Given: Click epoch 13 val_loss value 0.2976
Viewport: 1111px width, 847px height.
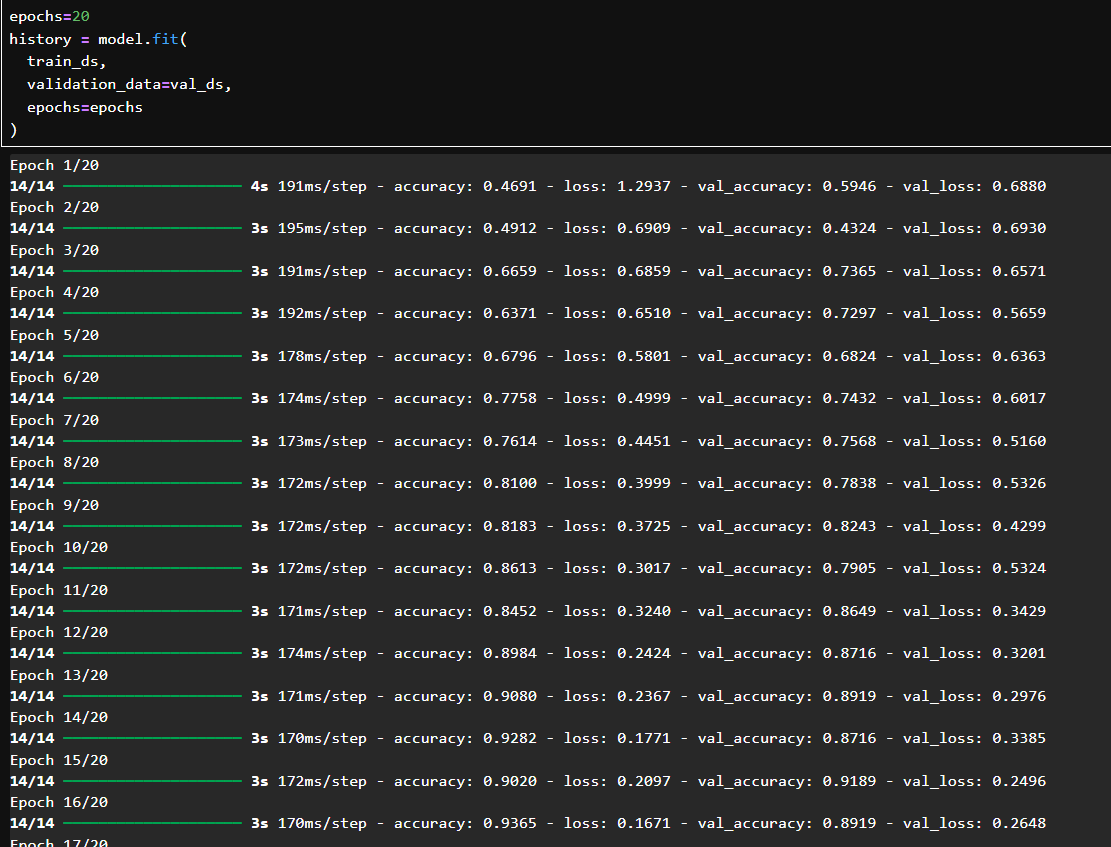Looking at the screenshot, I should [1019, 697].
